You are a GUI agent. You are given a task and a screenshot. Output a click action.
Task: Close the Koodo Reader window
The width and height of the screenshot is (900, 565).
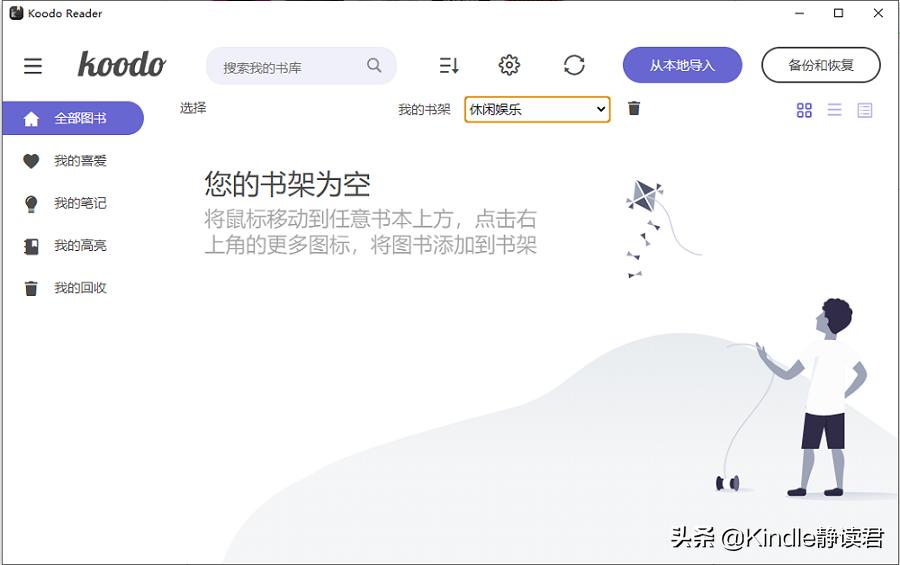(878, 13)
